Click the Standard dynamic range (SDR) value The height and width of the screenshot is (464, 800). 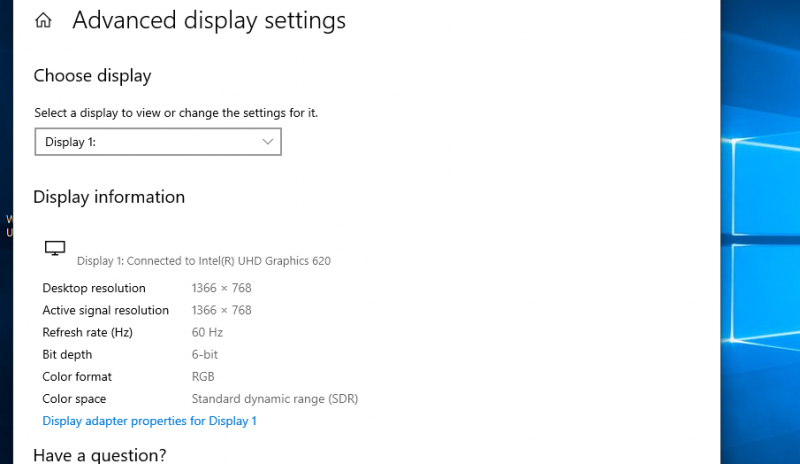tap(275, 398)
